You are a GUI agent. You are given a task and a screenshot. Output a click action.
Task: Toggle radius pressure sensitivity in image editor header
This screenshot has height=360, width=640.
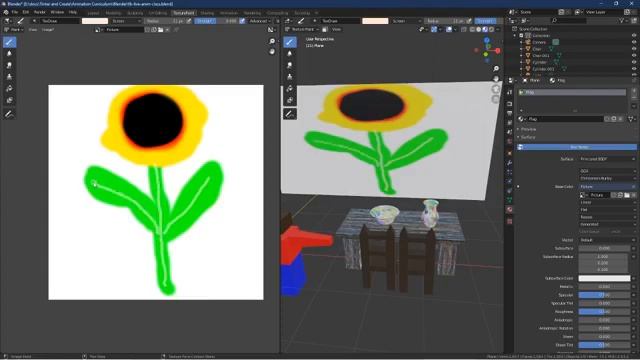[189, 21]
